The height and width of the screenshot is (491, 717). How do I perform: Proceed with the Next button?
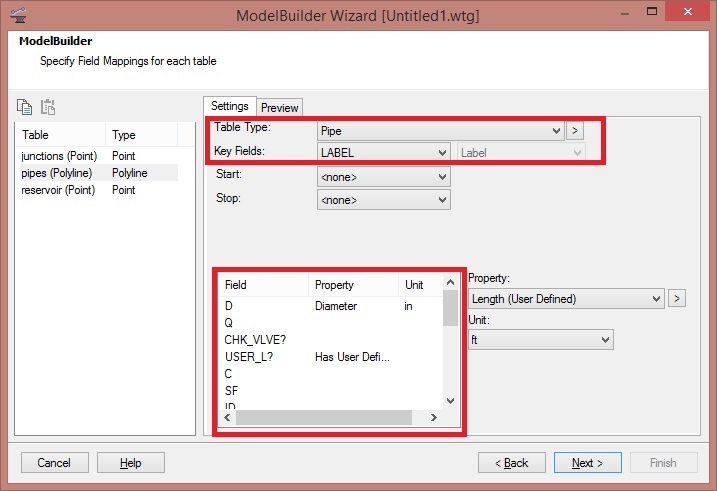click(588, 463)
